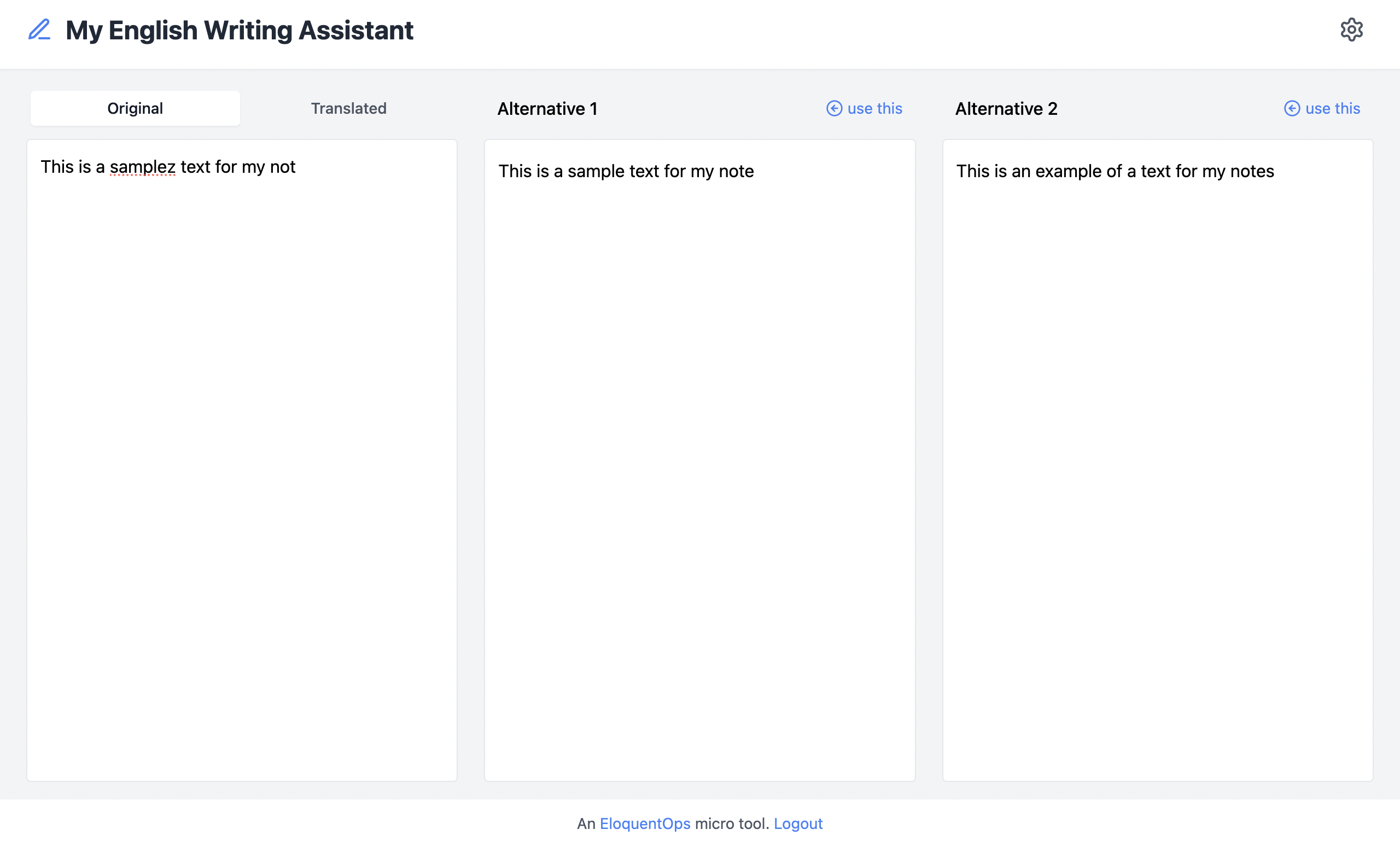Click Alternative 2's arrow circle icon

(x=1292, y=108)
